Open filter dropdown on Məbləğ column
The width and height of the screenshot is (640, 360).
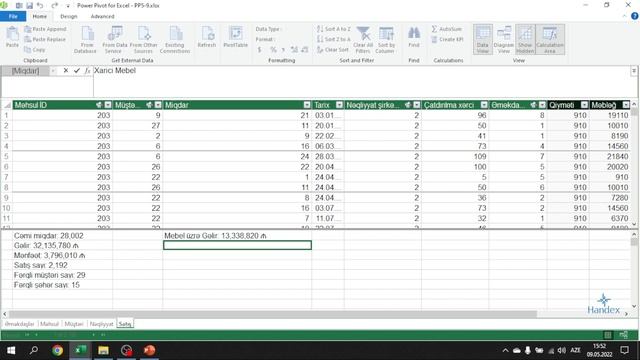(626, 105)
